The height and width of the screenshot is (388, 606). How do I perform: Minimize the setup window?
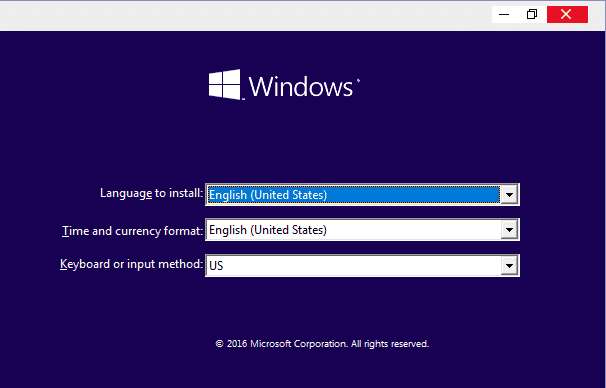tap(504, 15)
